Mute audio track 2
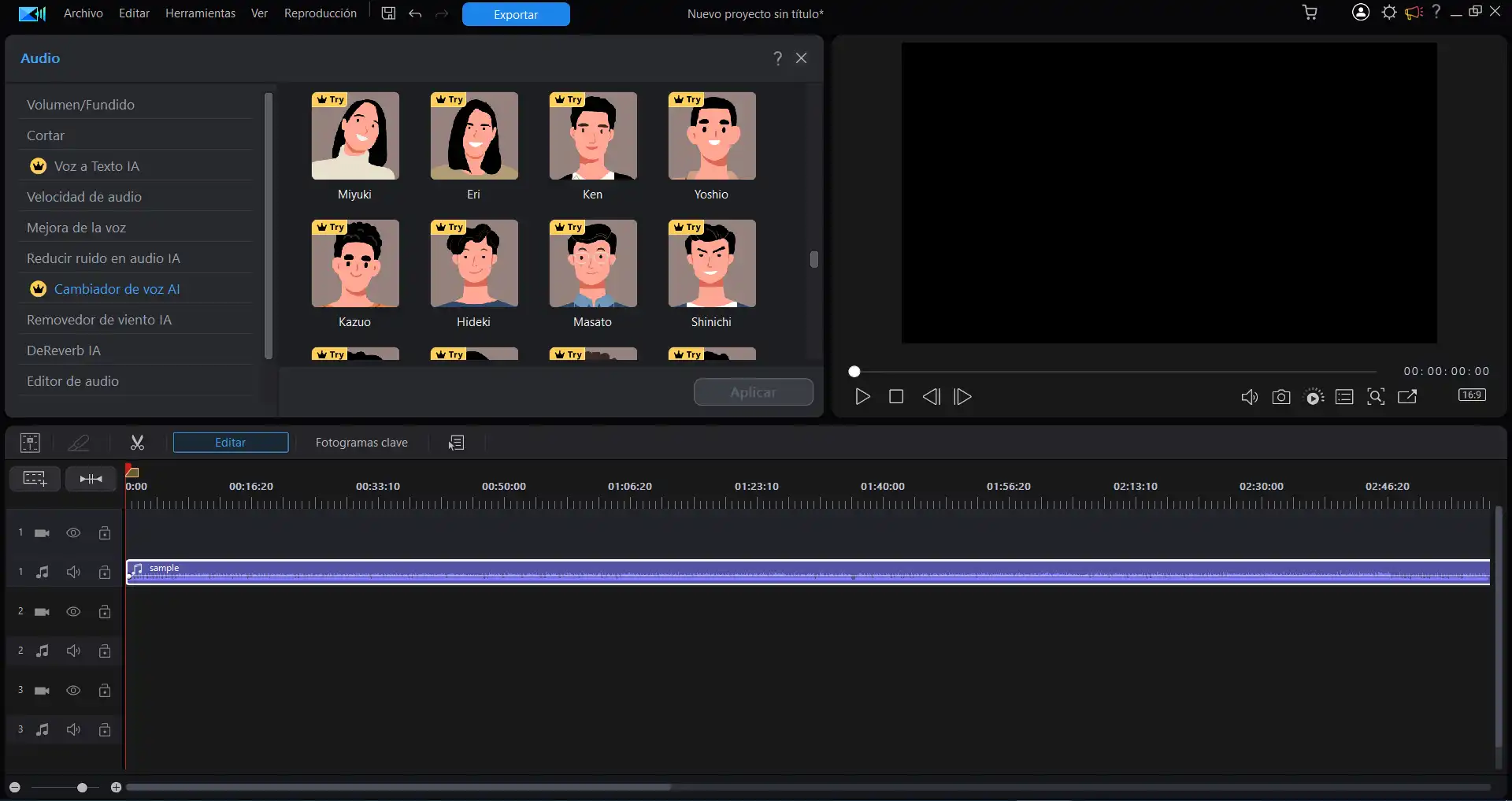The image size is (1512, 801). pyautogui.click(x=73, y=651)
